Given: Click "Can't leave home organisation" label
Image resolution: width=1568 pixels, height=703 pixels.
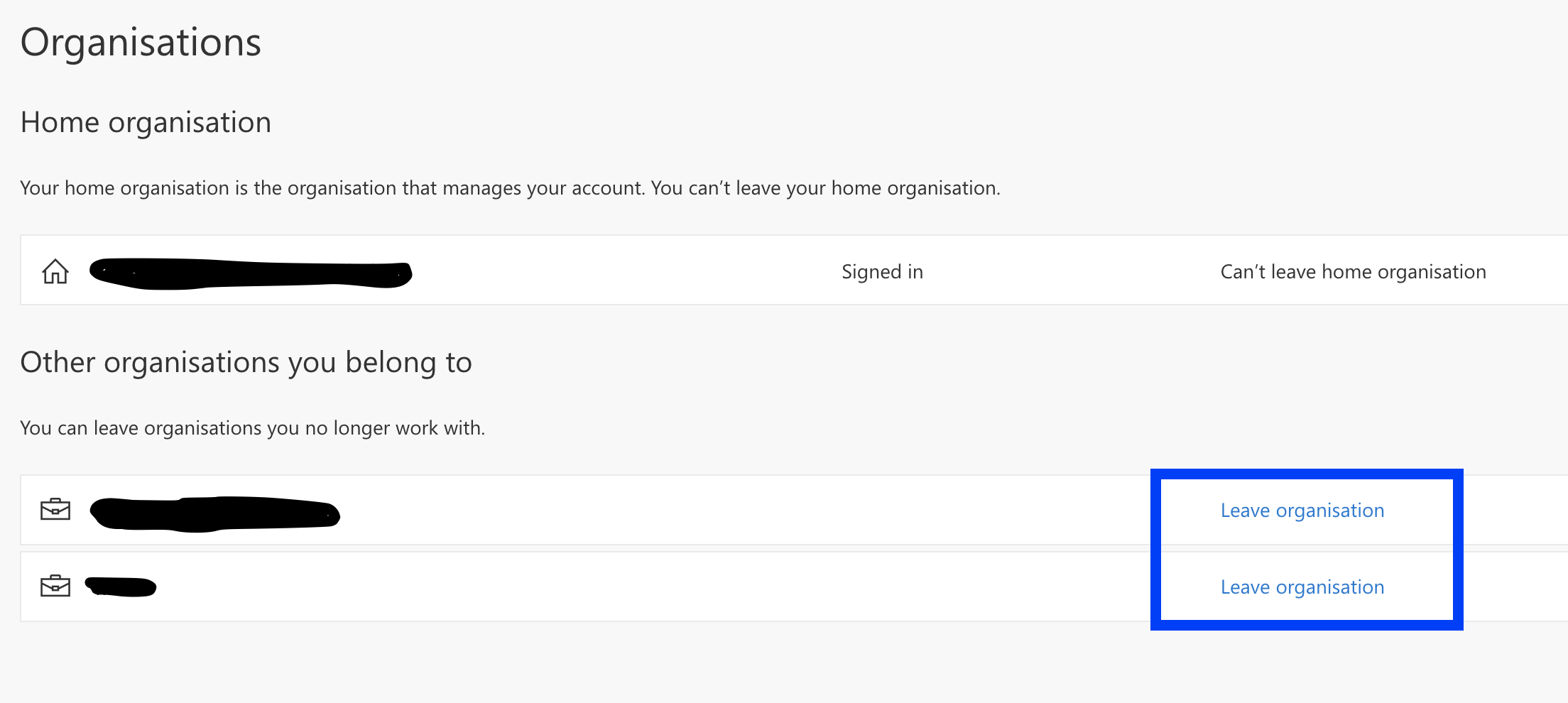Looking at the screenshot, I should (x=1353, y=272).
